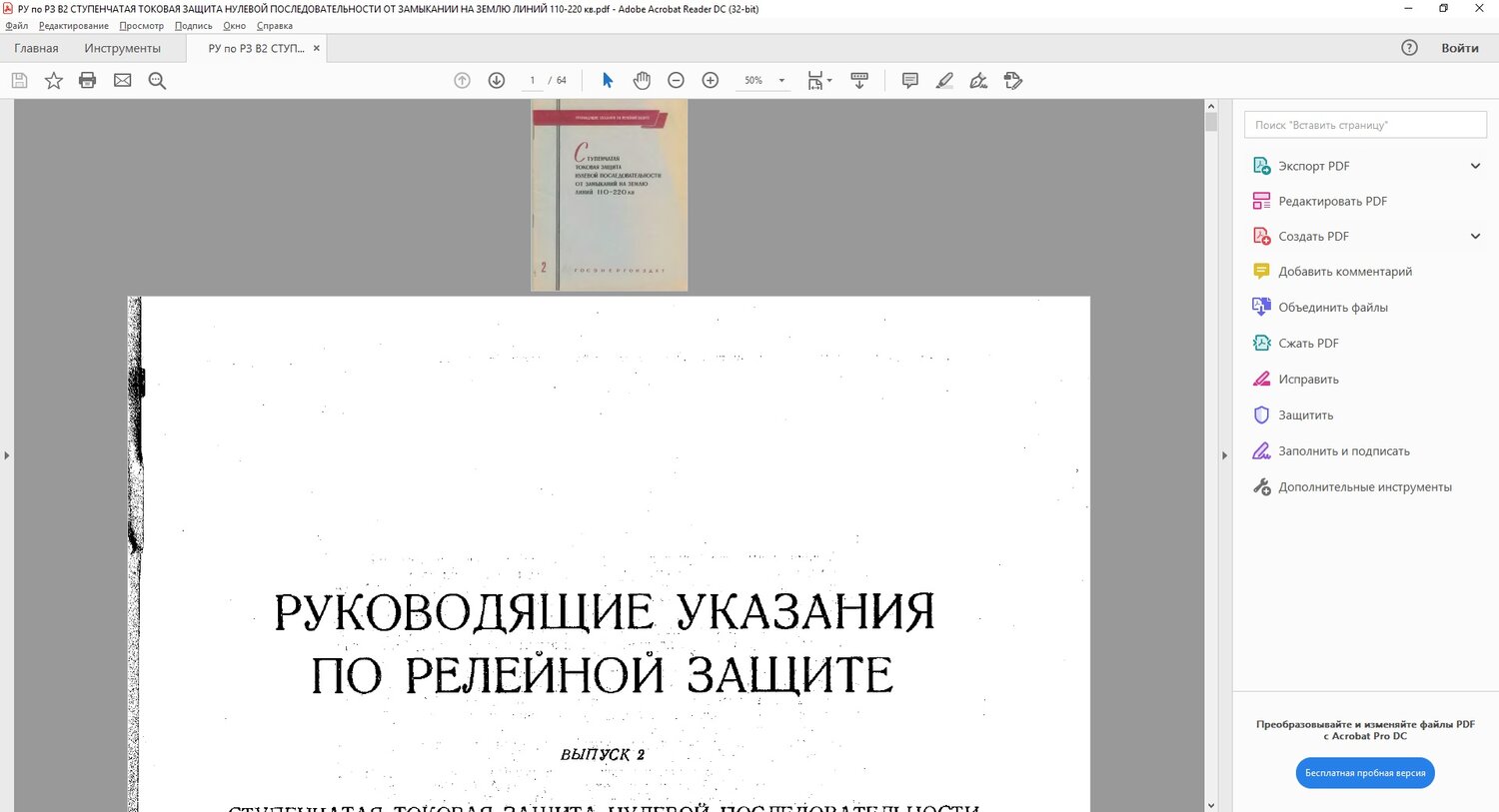Image resolution: width=1499 pixels, height=812 pixels.
Task: Expand the Создать PDF options chevron
Action: tap(1476, 236)
